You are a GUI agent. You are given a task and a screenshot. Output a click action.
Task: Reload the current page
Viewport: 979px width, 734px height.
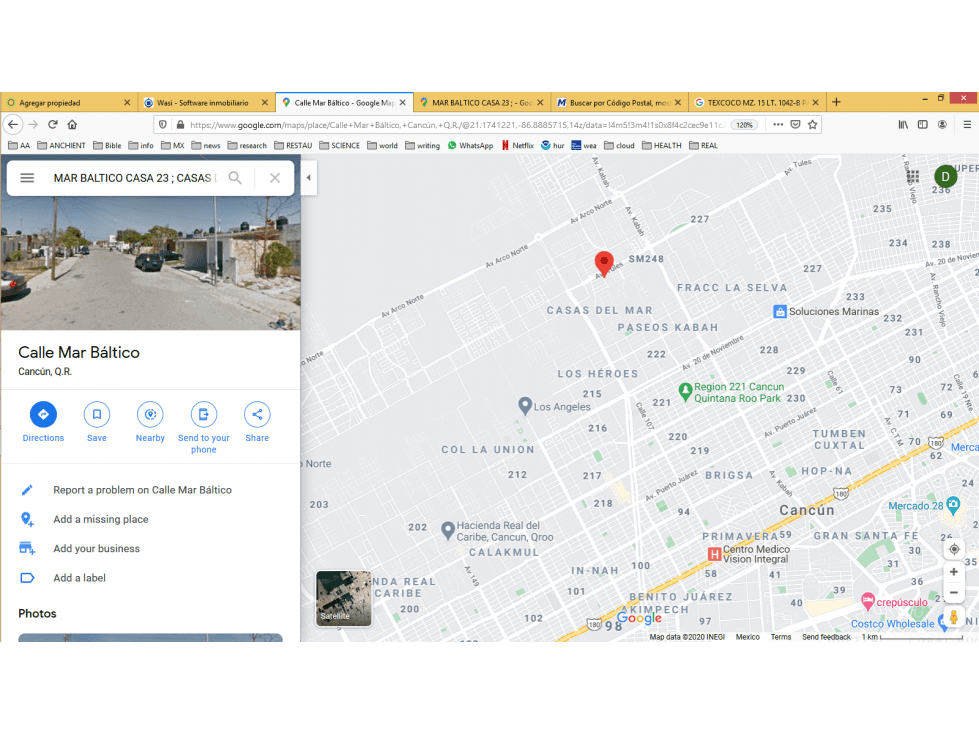[53, 124]
